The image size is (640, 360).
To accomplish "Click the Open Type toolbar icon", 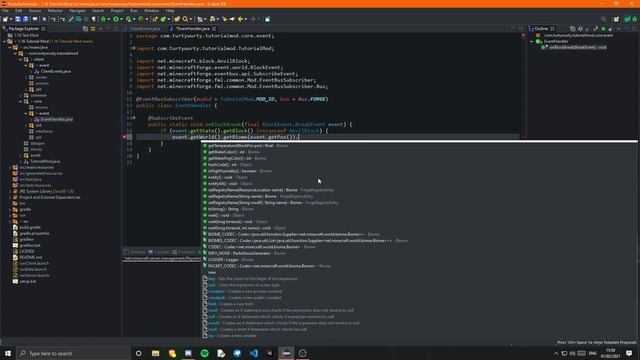I will pyautogui.click(x=177, y=19).
